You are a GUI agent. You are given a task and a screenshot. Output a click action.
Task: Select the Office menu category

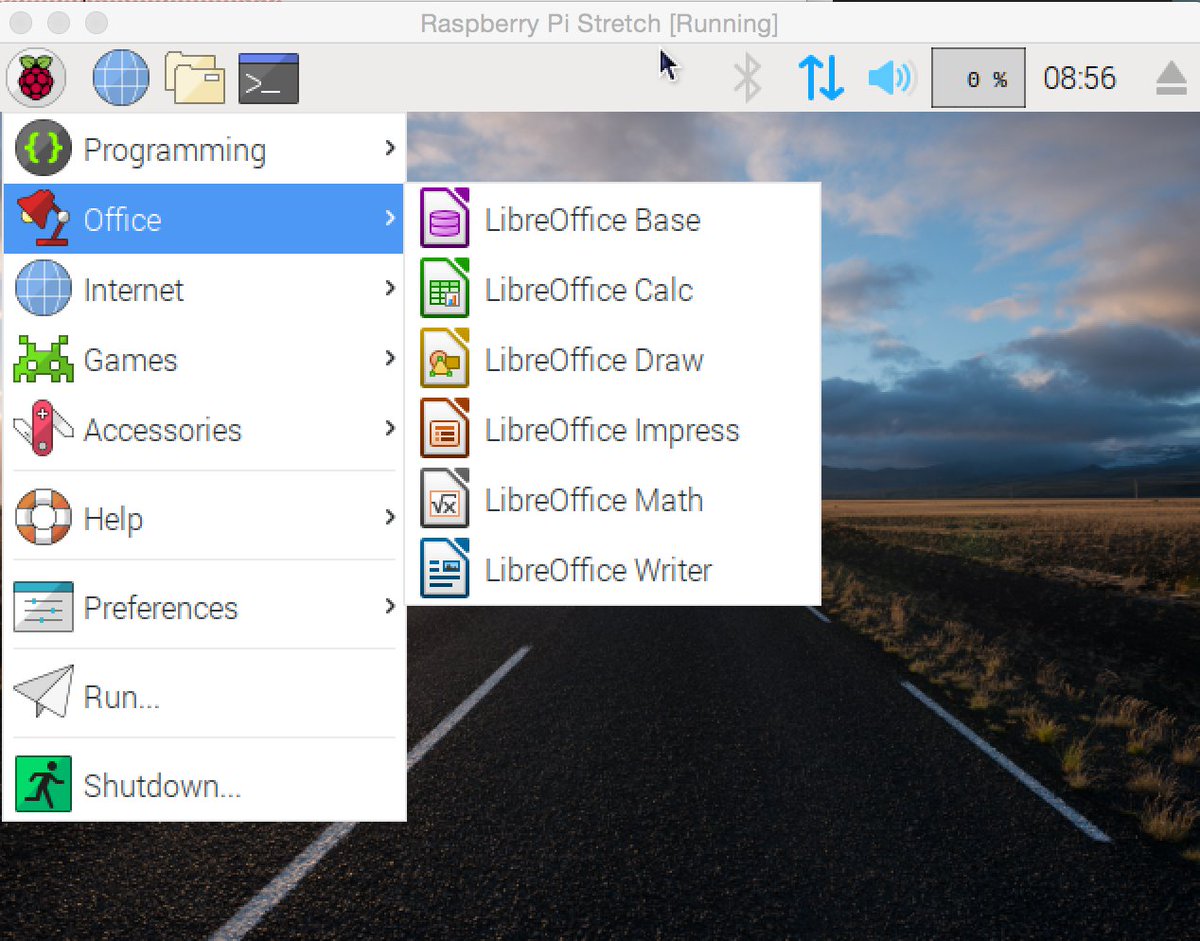(204, 218)
